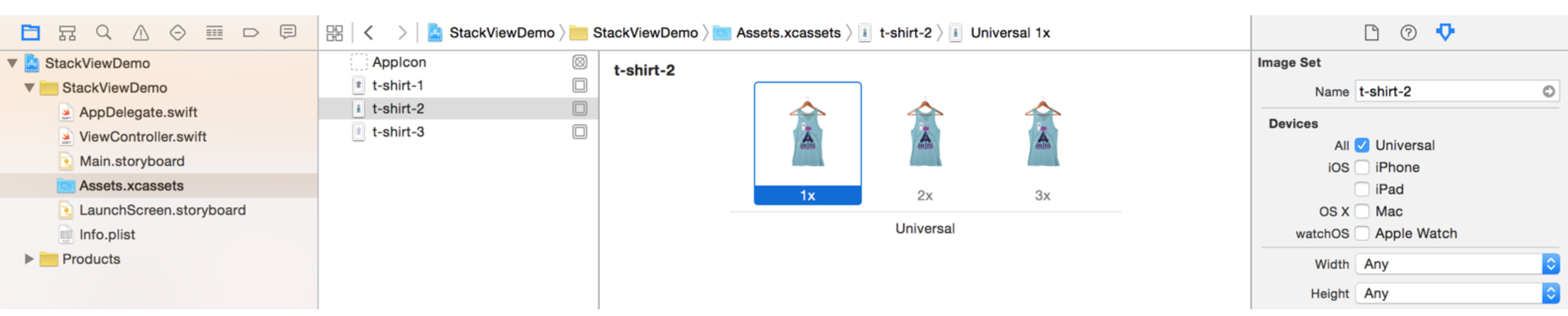Show the Quick Help inspector
This screenshot has height=316, width=1568.
click(1409, 32)
